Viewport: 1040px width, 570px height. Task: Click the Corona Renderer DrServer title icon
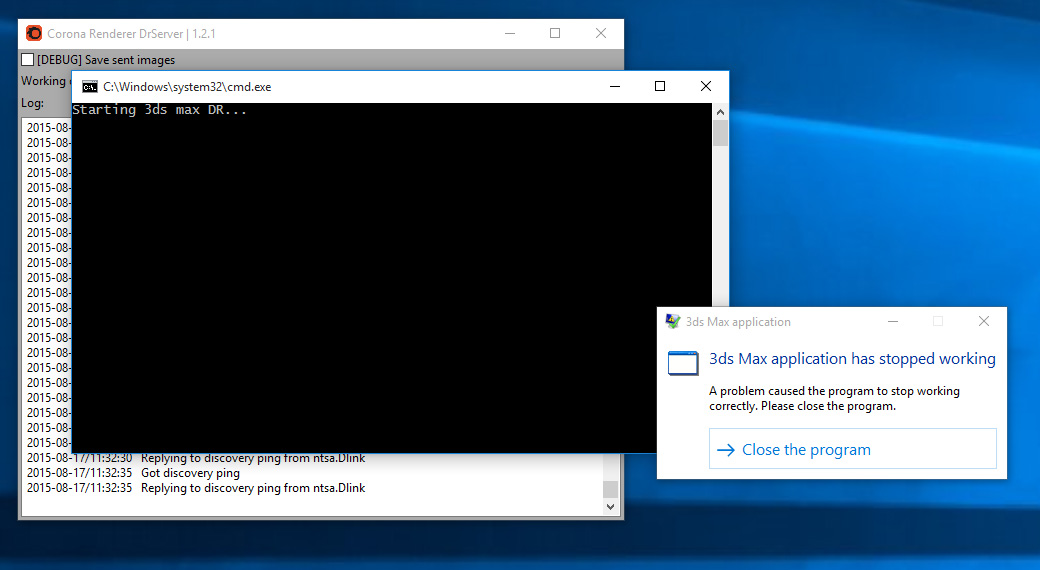click(x=34, y=33)
